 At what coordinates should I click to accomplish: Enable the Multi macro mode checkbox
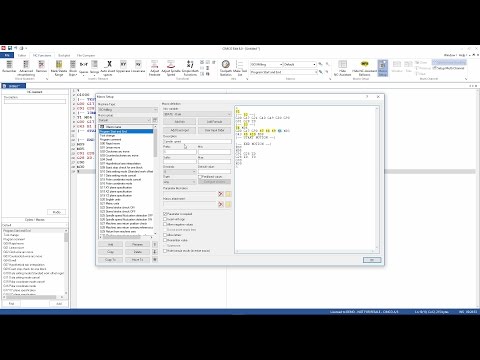[165, 251]
